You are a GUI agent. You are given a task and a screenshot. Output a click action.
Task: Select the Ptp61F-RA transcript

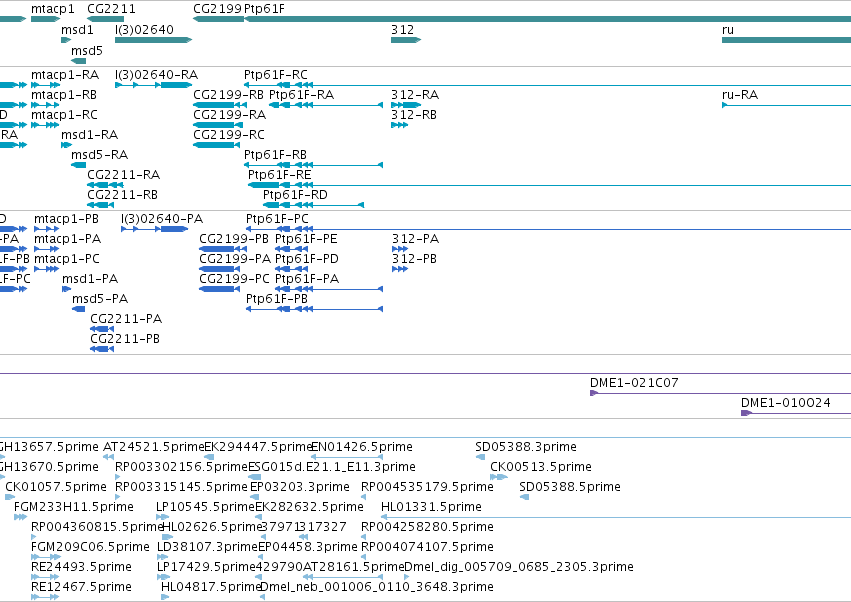click(326, 105)
